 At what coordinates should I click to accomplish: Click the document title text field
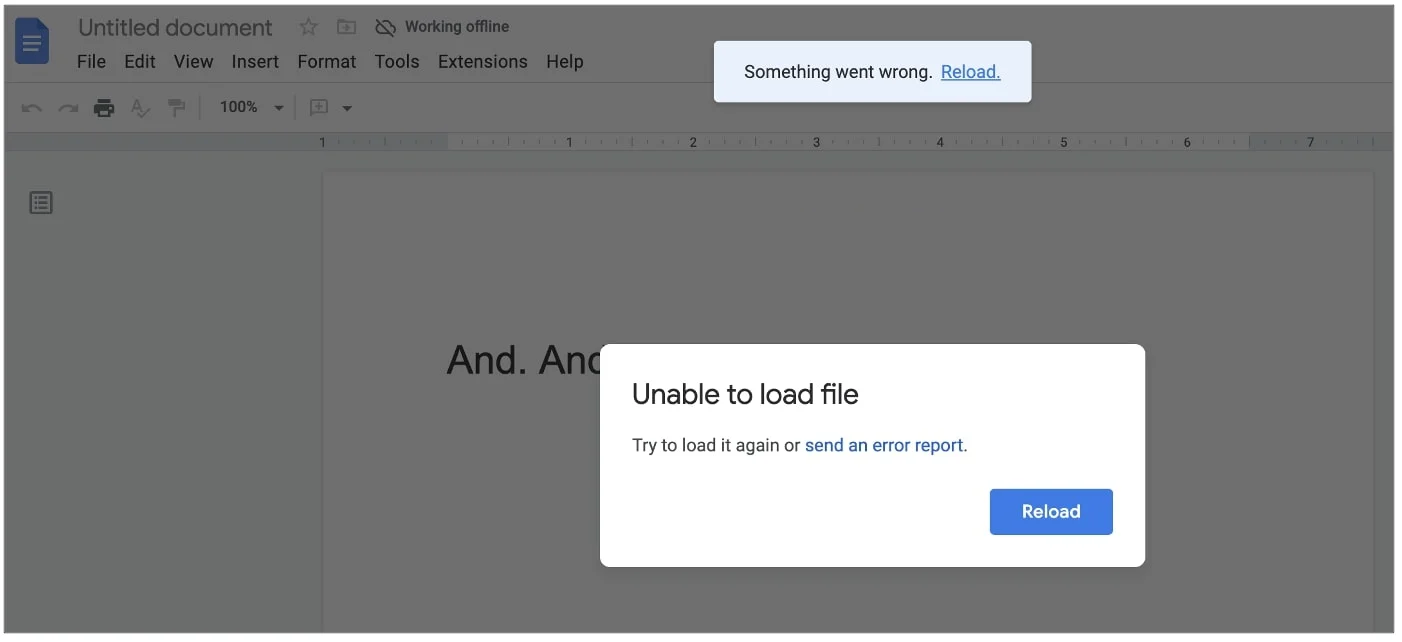click(175, 27)
